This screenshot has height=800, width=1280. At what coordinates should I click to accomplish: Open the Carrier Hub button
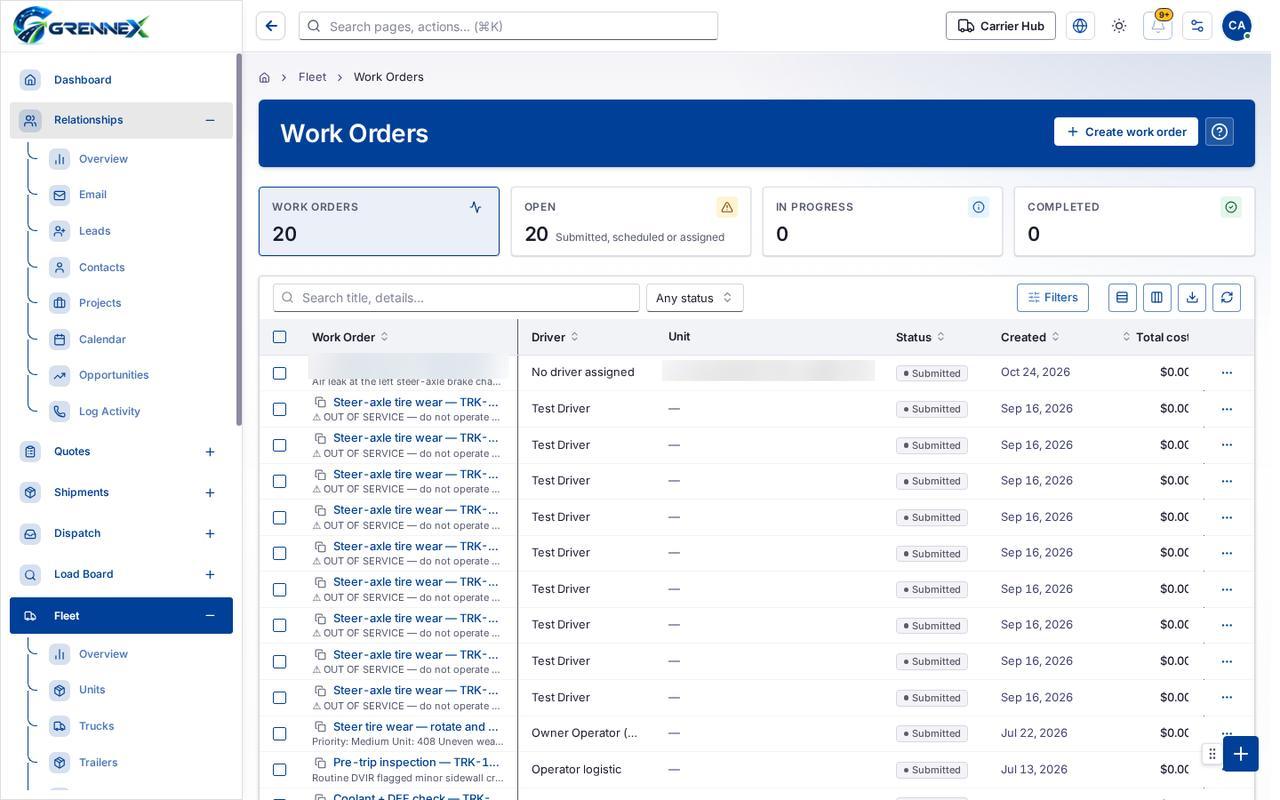pos(1001,26)
